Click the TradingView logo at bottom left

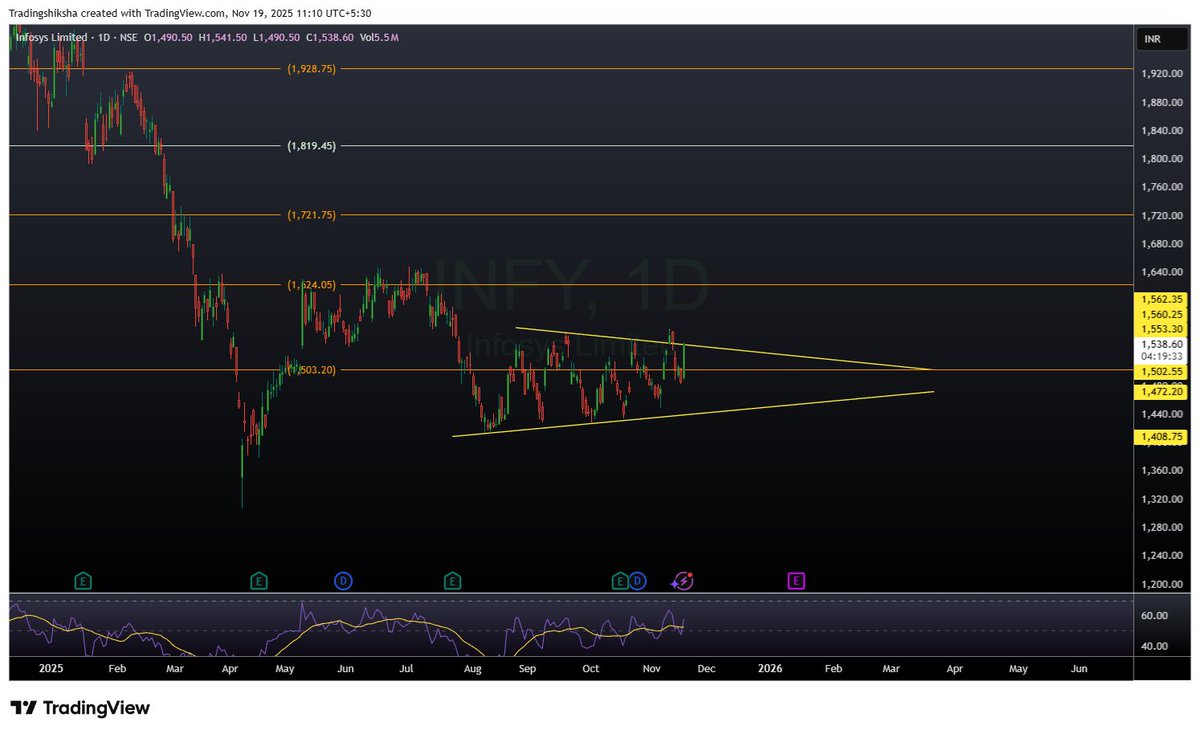pyautogui.click(x=80, y=707)
